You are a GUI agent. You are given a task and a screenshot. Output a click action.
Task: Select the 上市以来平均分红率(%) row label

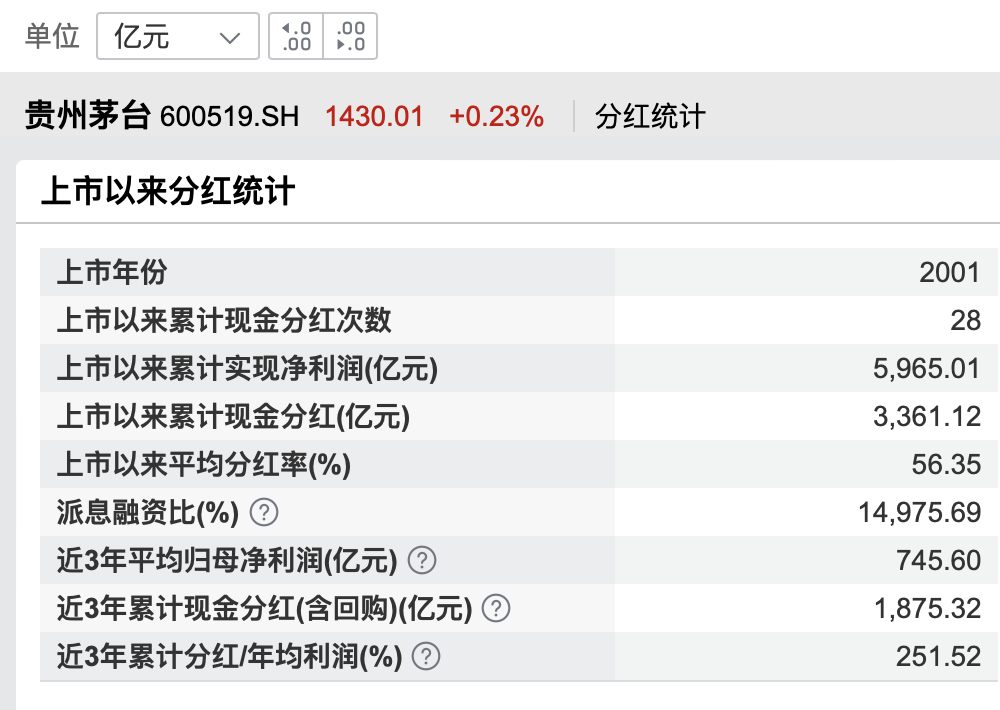(x=204, y=465)
